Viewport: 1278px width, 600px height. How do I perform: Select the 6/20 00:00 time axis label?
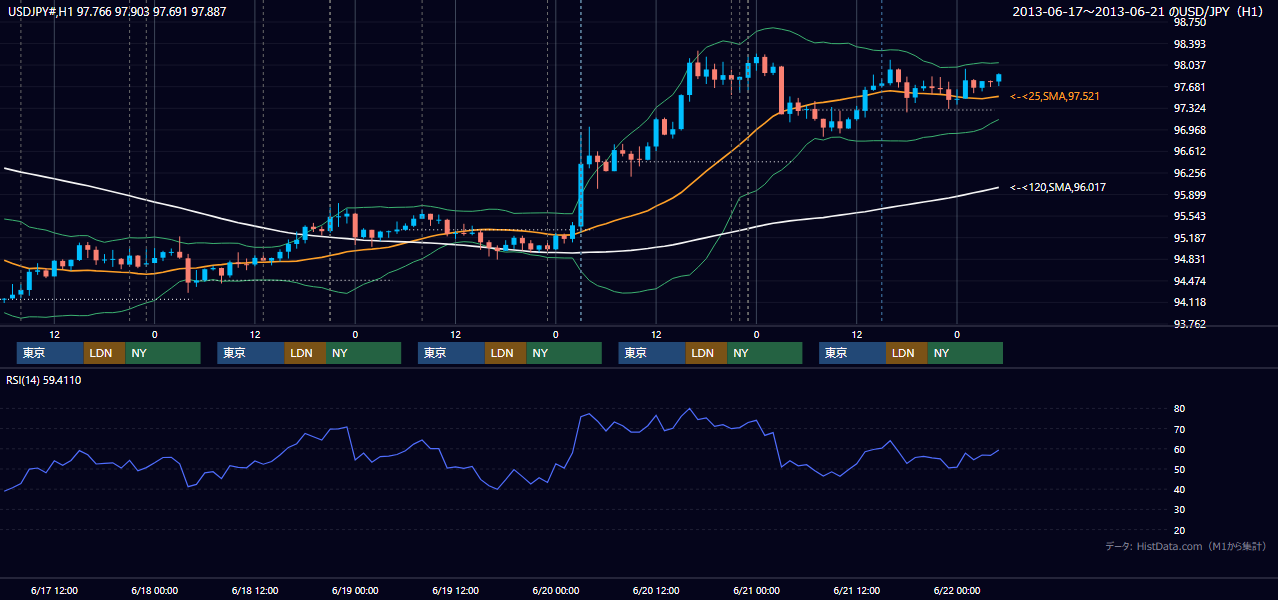555,591
